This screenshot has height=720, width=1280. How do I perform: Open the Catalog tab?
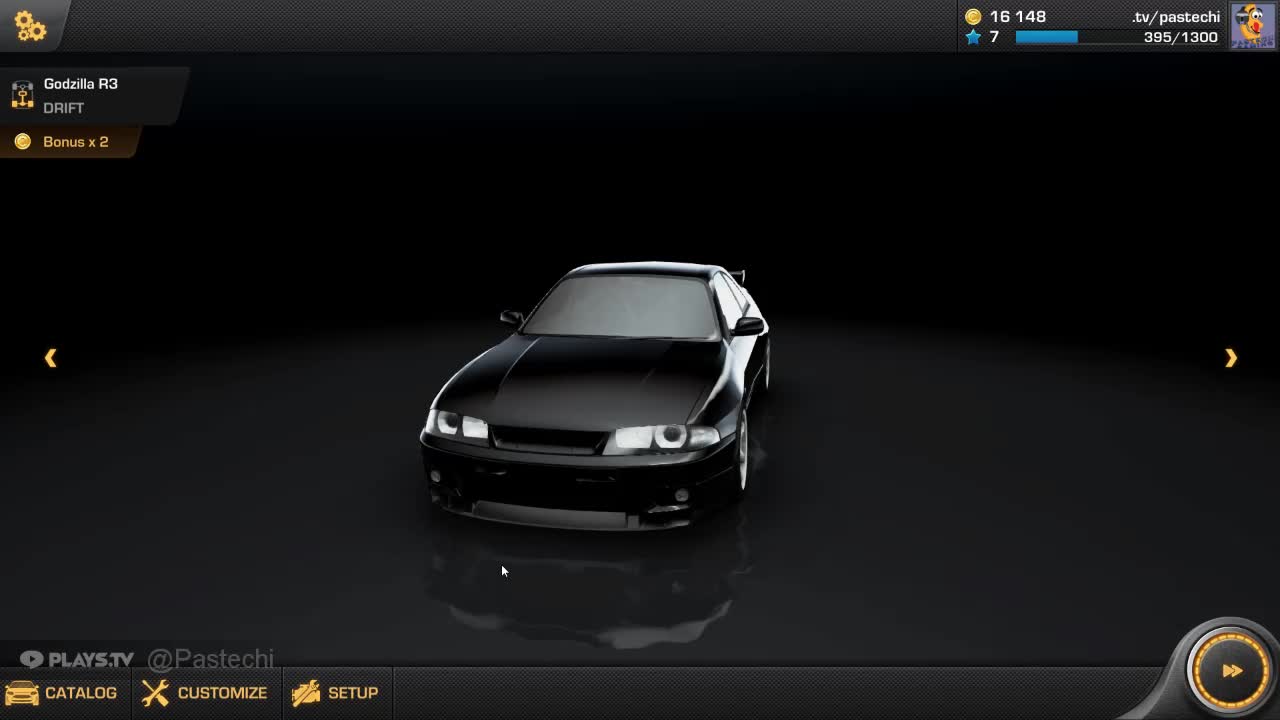point(62,693)
